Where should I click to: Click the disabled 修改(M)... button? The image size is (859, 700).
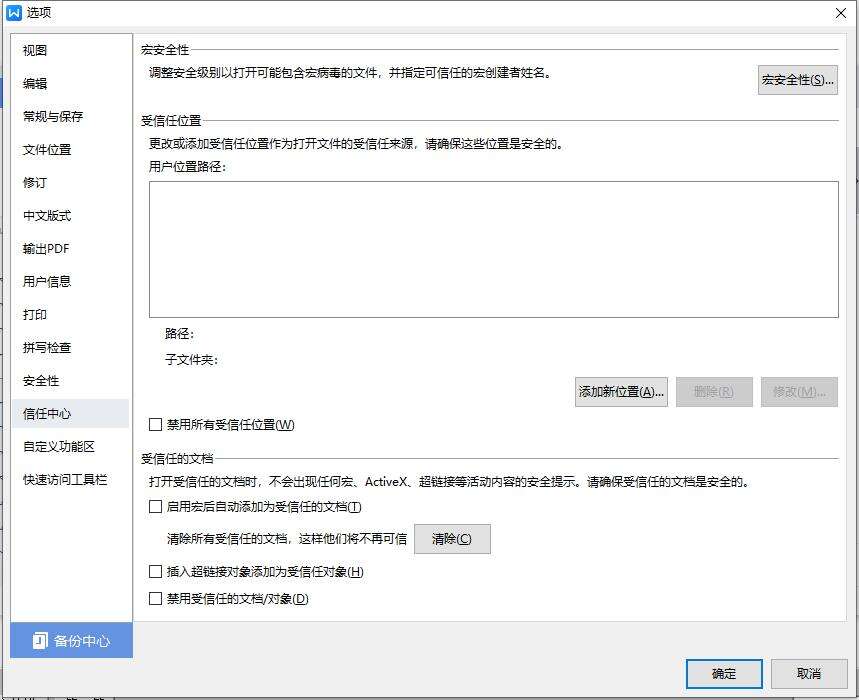click(799, 392)
